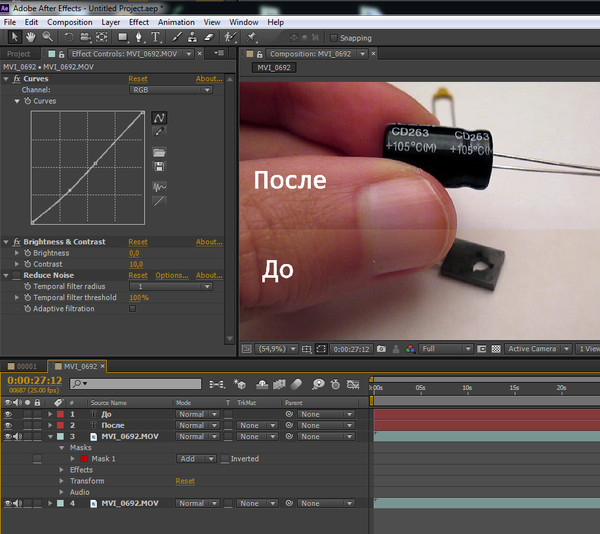Open the File menu
The width and height of the screenshot is (600, 534).
pyautogui.click(x=10, y=22)
